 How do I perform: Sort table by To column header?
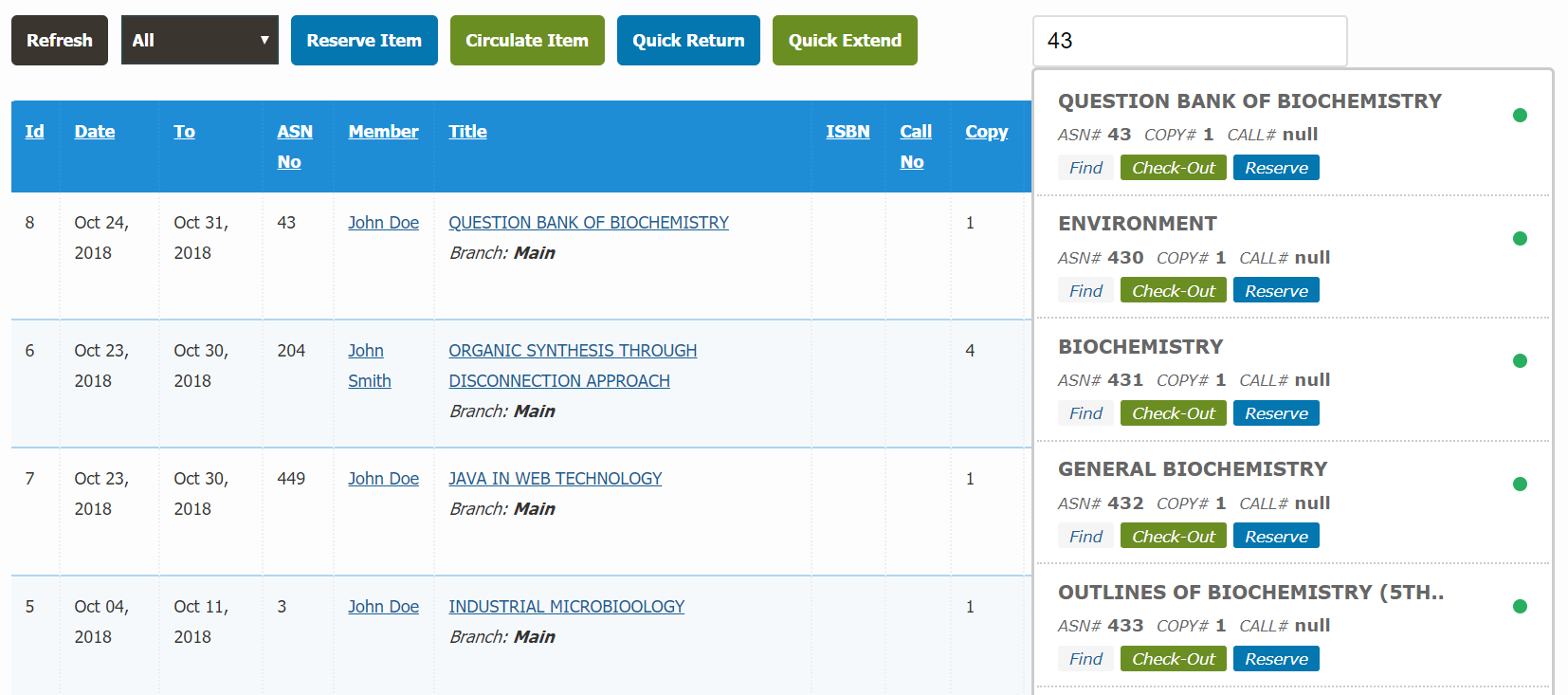click(184, 131)
